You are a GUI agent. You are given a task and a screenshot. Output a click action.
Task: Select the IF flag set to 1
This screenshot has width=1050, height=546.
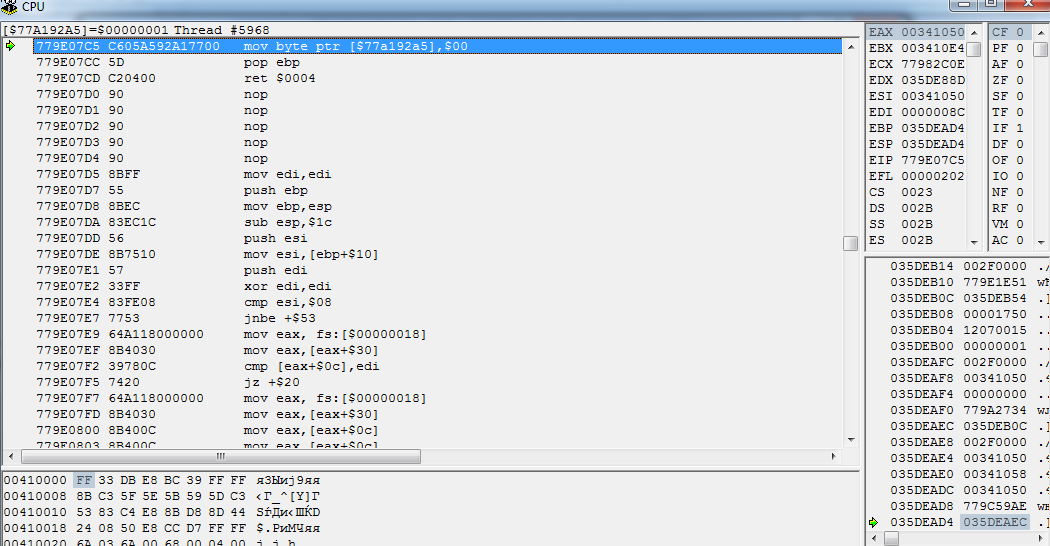pyautogui.click(x=1007, y=128)
